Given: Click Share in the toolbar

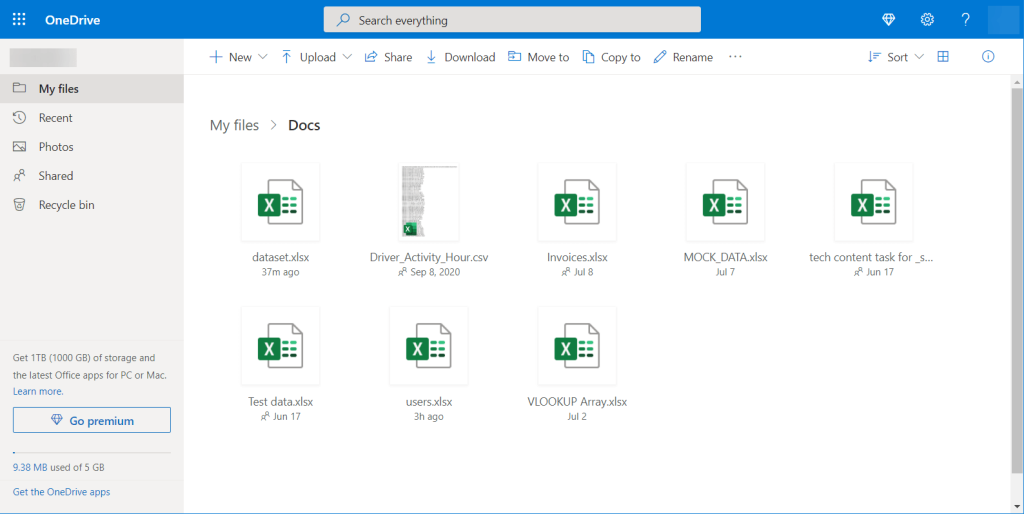Looking at the screenshot, I should coord(388,57).
